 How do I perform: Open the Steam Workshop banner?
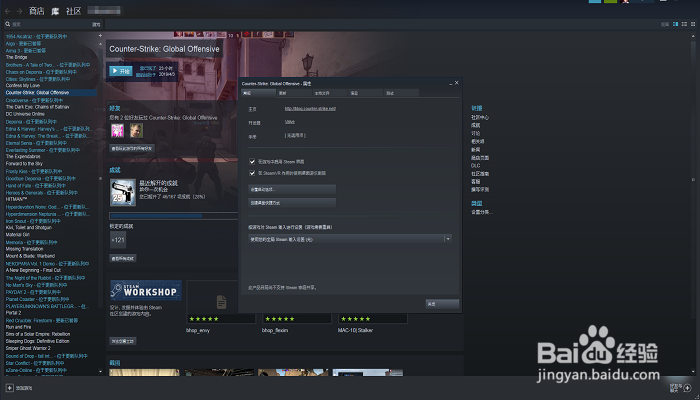click(x=146, y=290)
